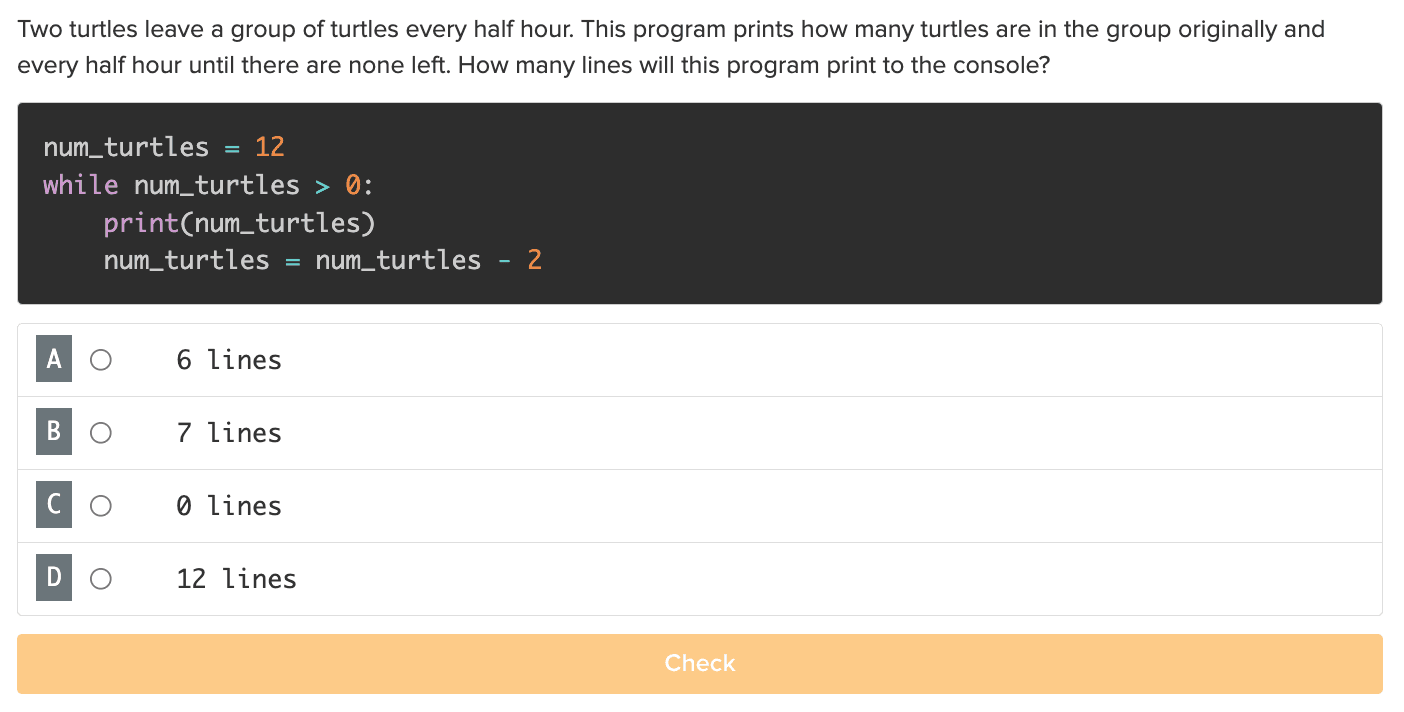The image size is (1404, 712).
Task: Choose the radio button for option C
Action: click(101, 506)
